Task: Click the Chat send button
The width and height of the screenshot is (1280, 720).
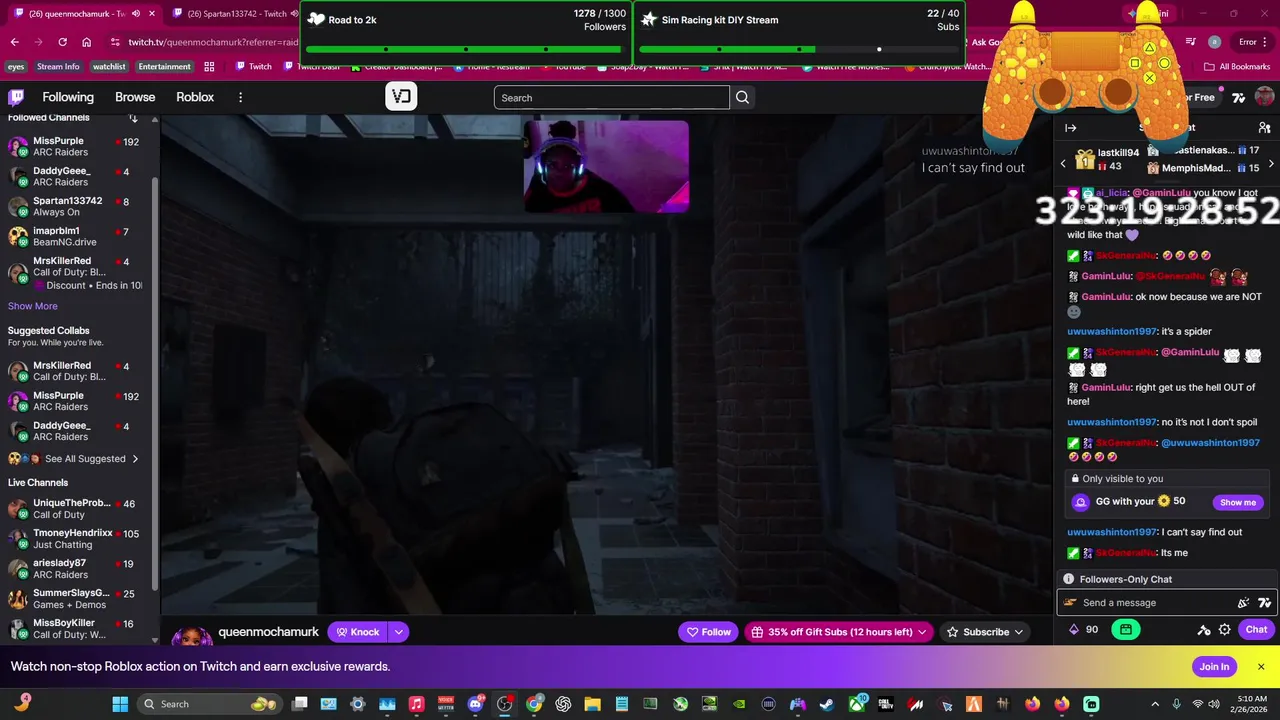Action: pos(1256,629)
